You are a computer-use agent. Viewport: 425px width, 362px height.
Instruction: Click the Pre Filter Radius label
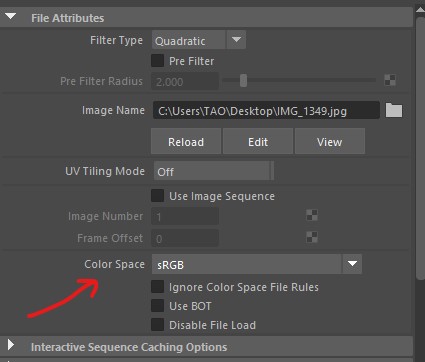pos(101,81)
